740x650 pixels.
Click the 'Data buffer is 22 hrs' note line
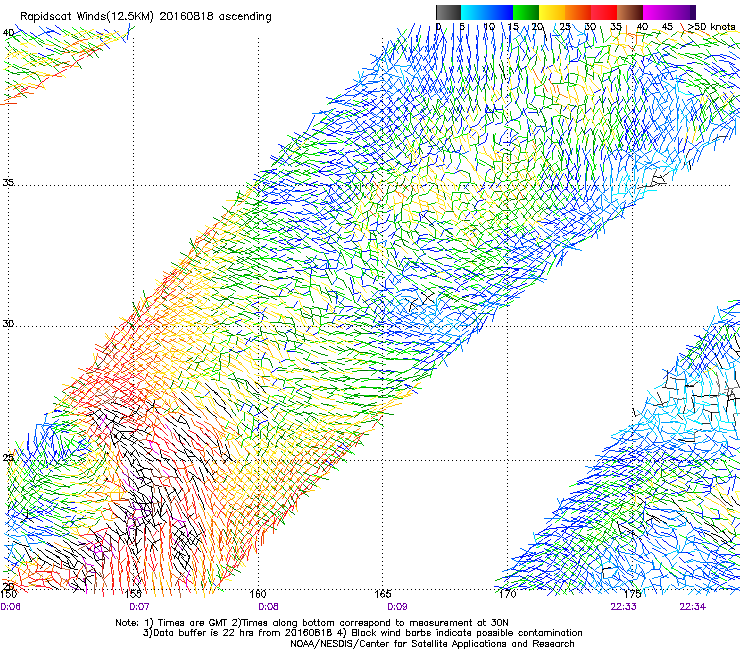coord(362,633)
